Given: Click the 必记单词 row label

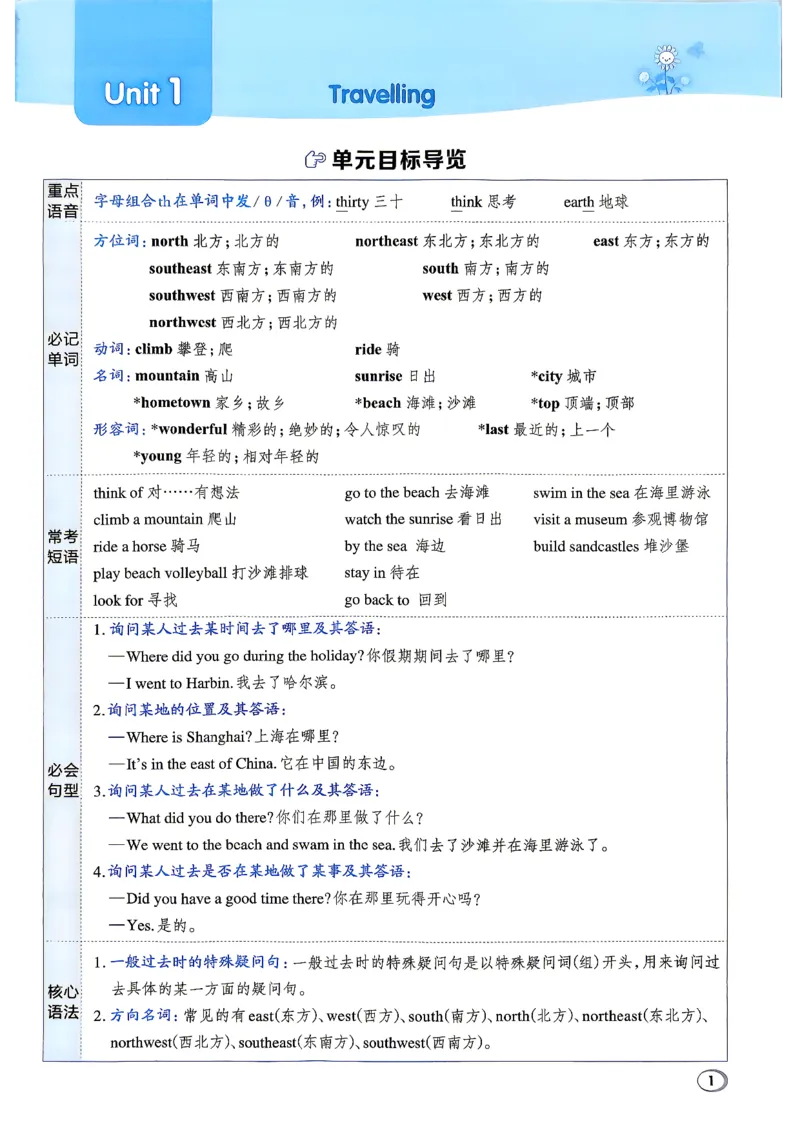Looking at the screenshot, I should [x=63, y=349].
